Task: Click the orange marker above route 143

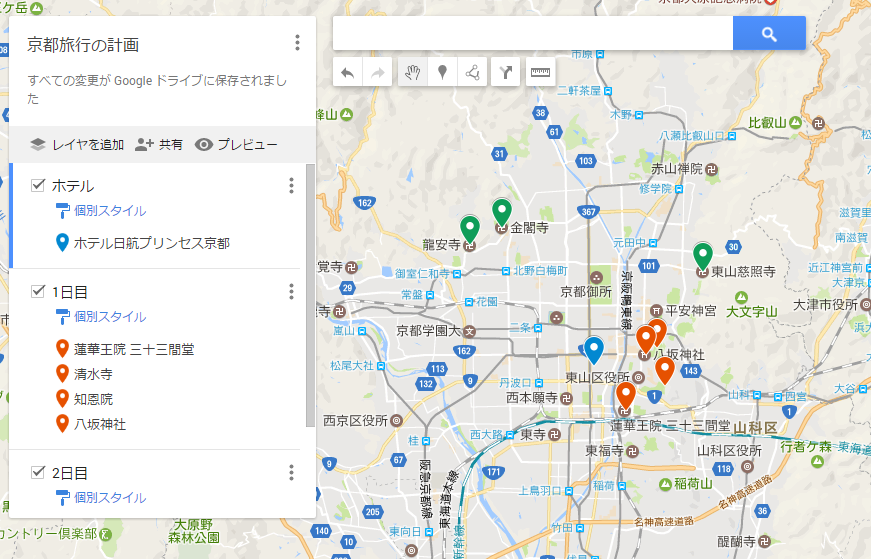Action: click(x=664, y=371)
